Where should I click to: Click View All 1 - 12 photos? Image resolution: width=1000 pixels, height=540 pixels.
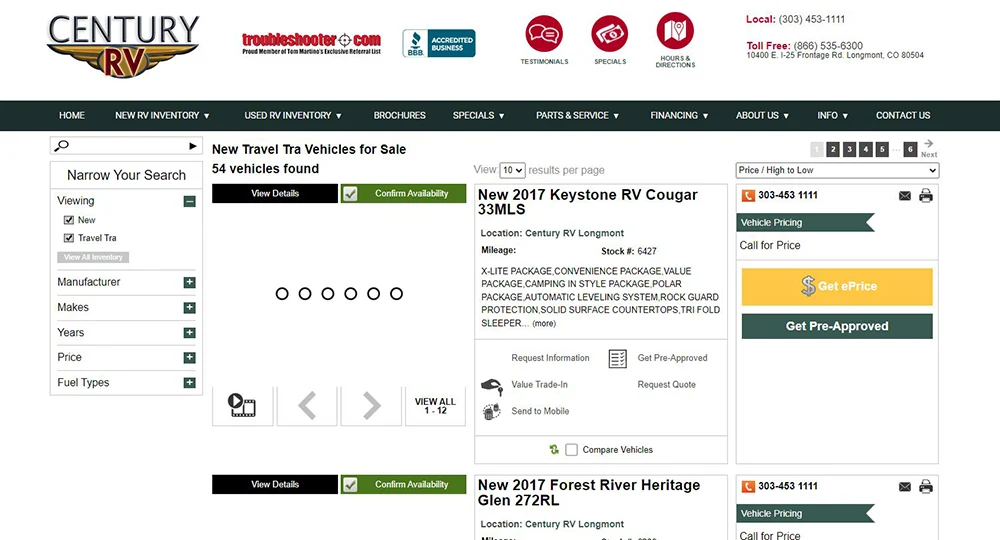[x=435, y=405]
